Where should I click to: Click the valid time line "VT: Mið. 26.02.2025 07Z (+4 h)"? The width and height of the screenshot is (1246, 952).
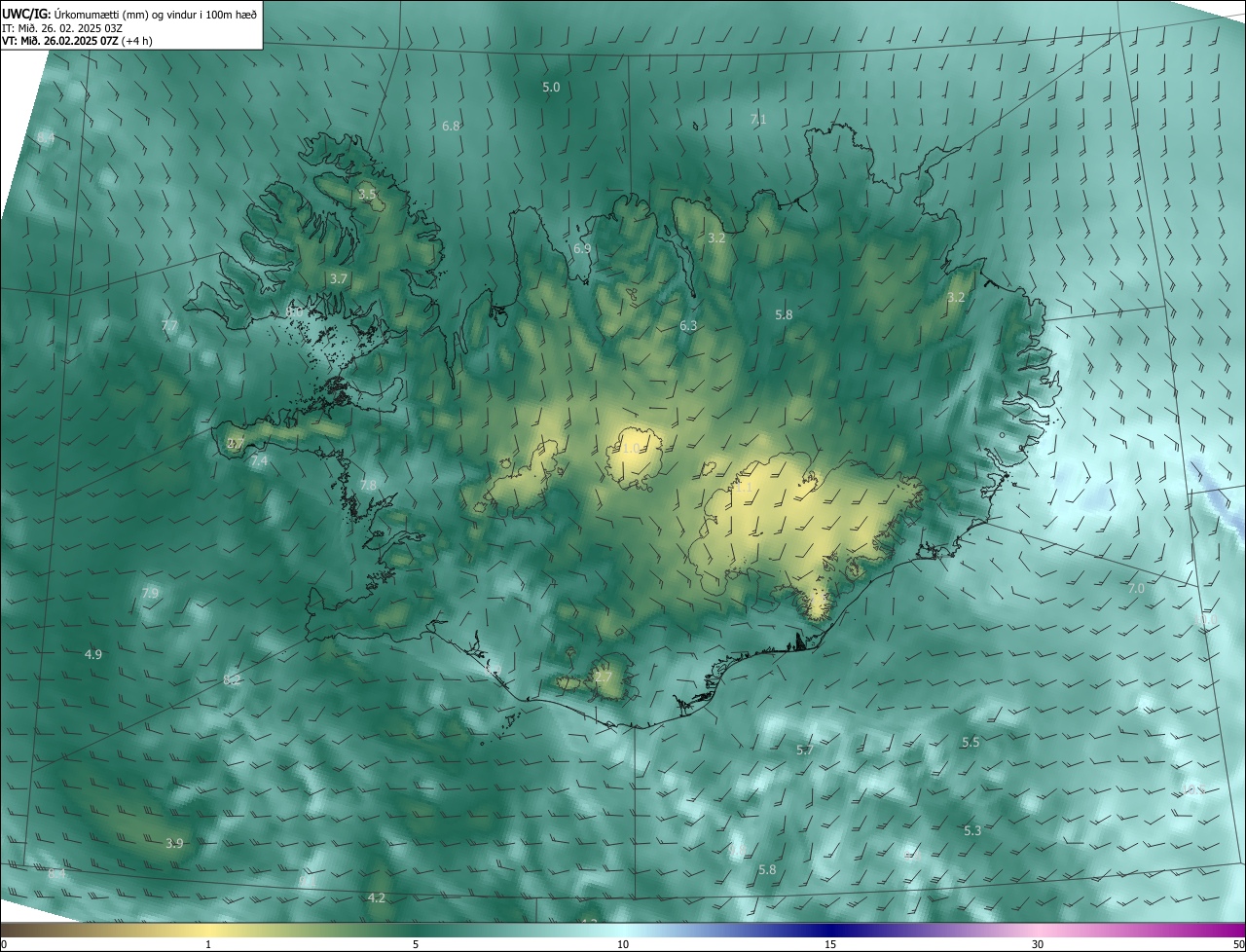point(77,41)
